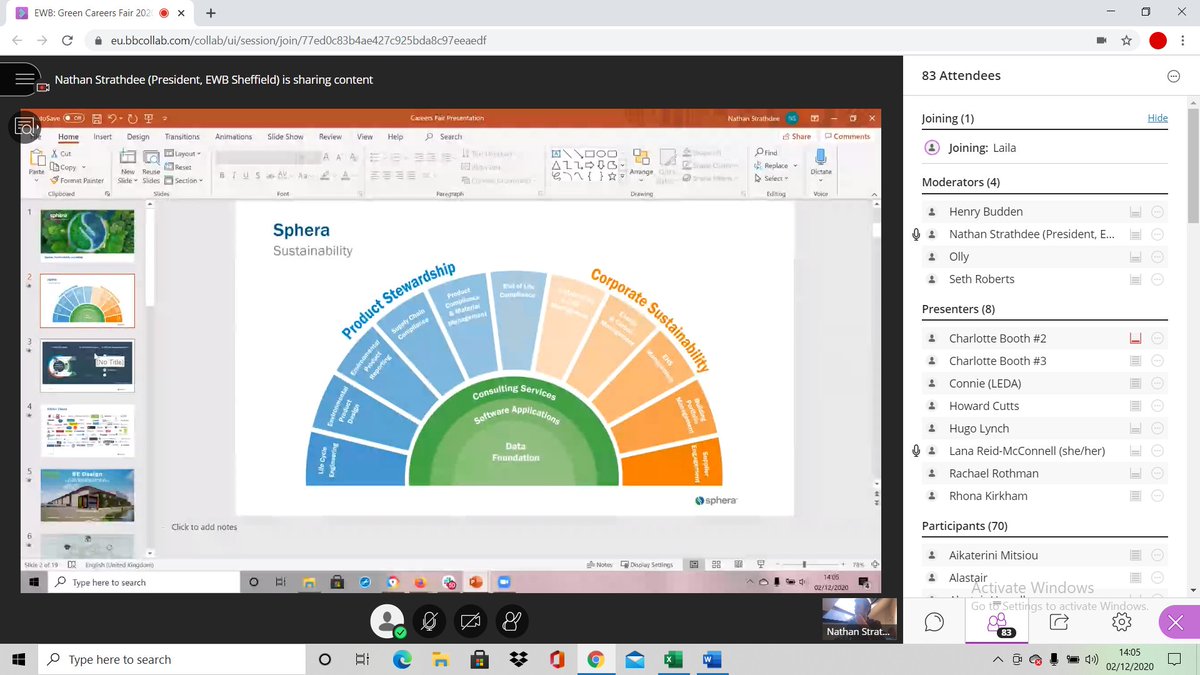Open the Review ribbon tab

[330, 137]
